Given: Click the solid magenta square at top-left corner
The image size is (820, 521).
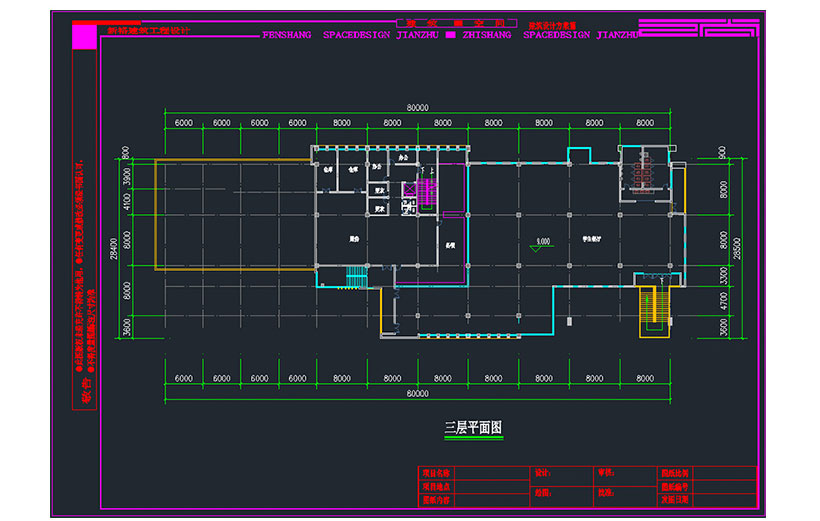Looking at the screenshot, I should coord(86,32).
